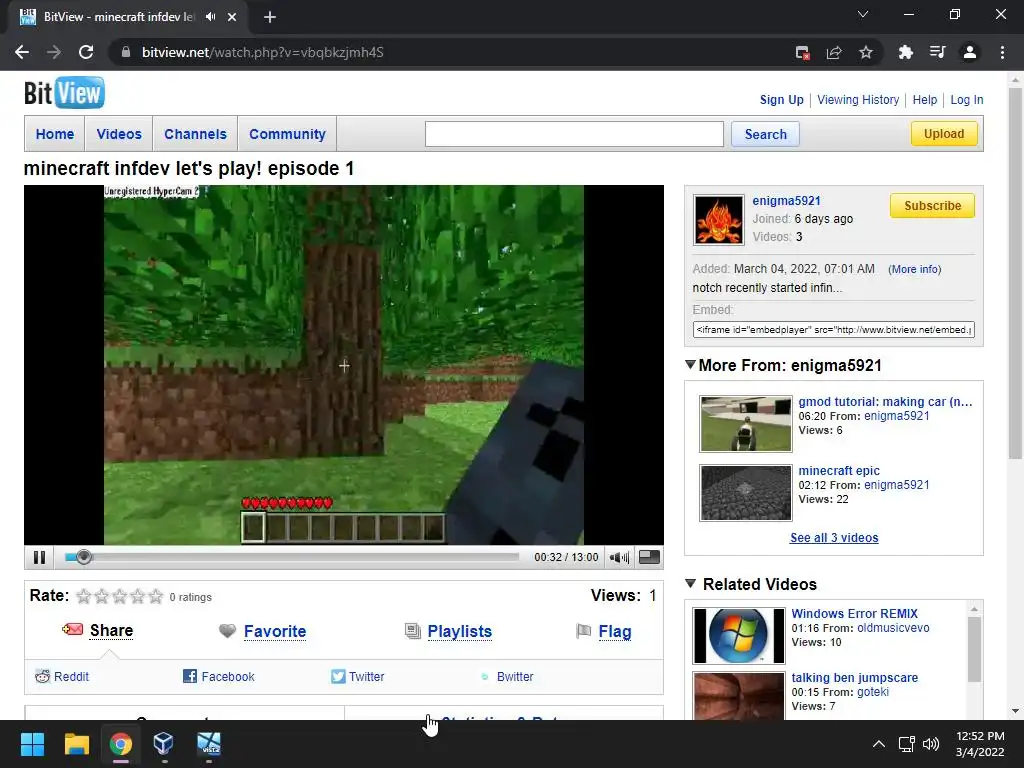Open minecraft epic video thumbnail
Screen dimensions: 1024x768
746,492
